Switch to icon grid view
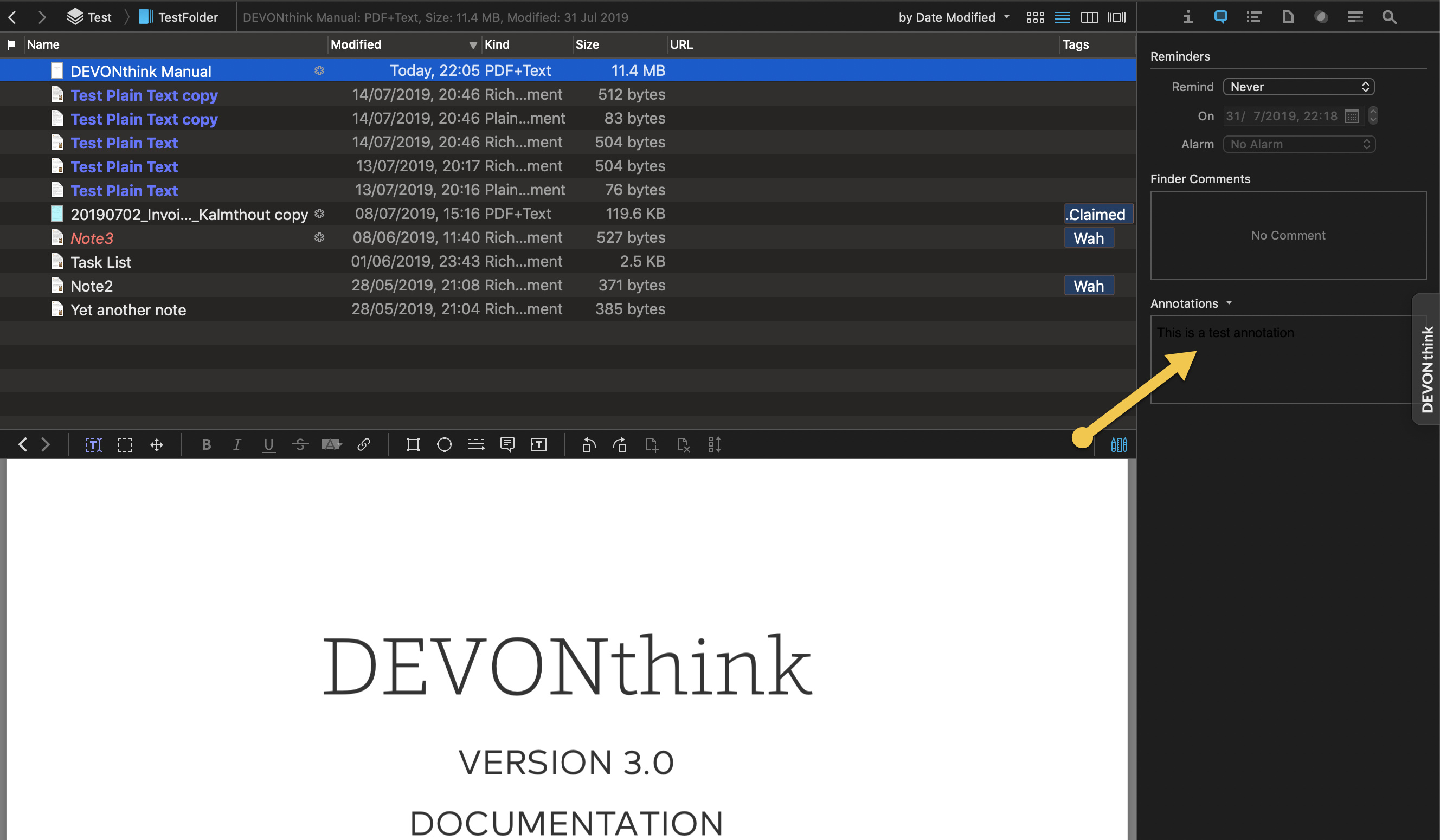The image size is (1440, 840). pos(1036,17)
